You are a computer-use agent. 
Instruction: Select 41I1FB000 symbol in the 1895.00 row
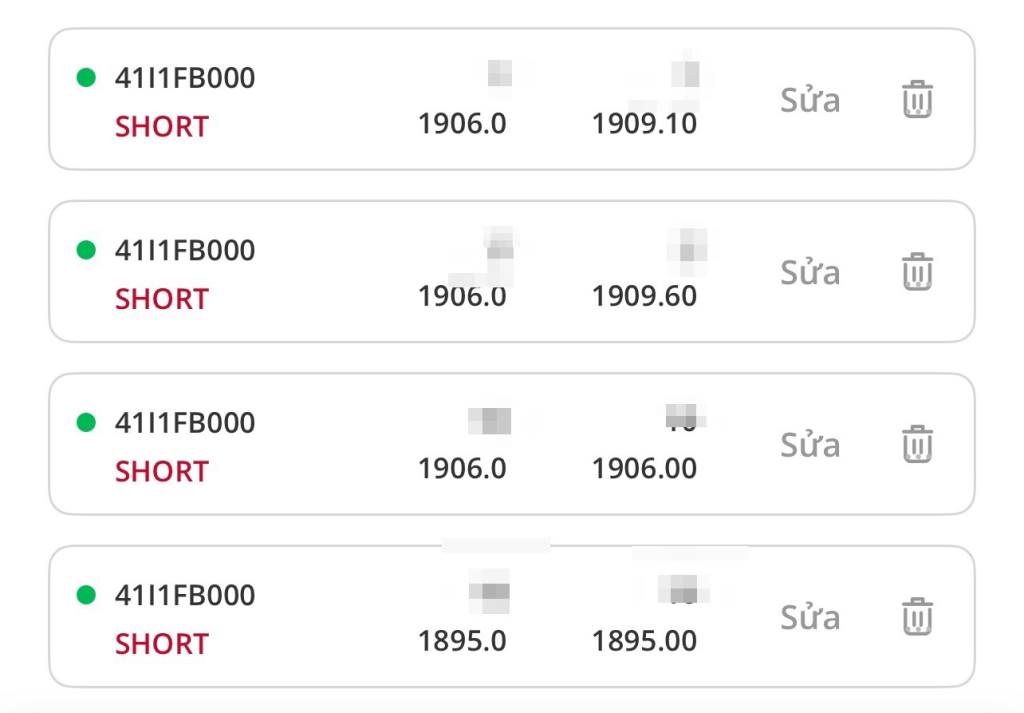tap(185, 595)
